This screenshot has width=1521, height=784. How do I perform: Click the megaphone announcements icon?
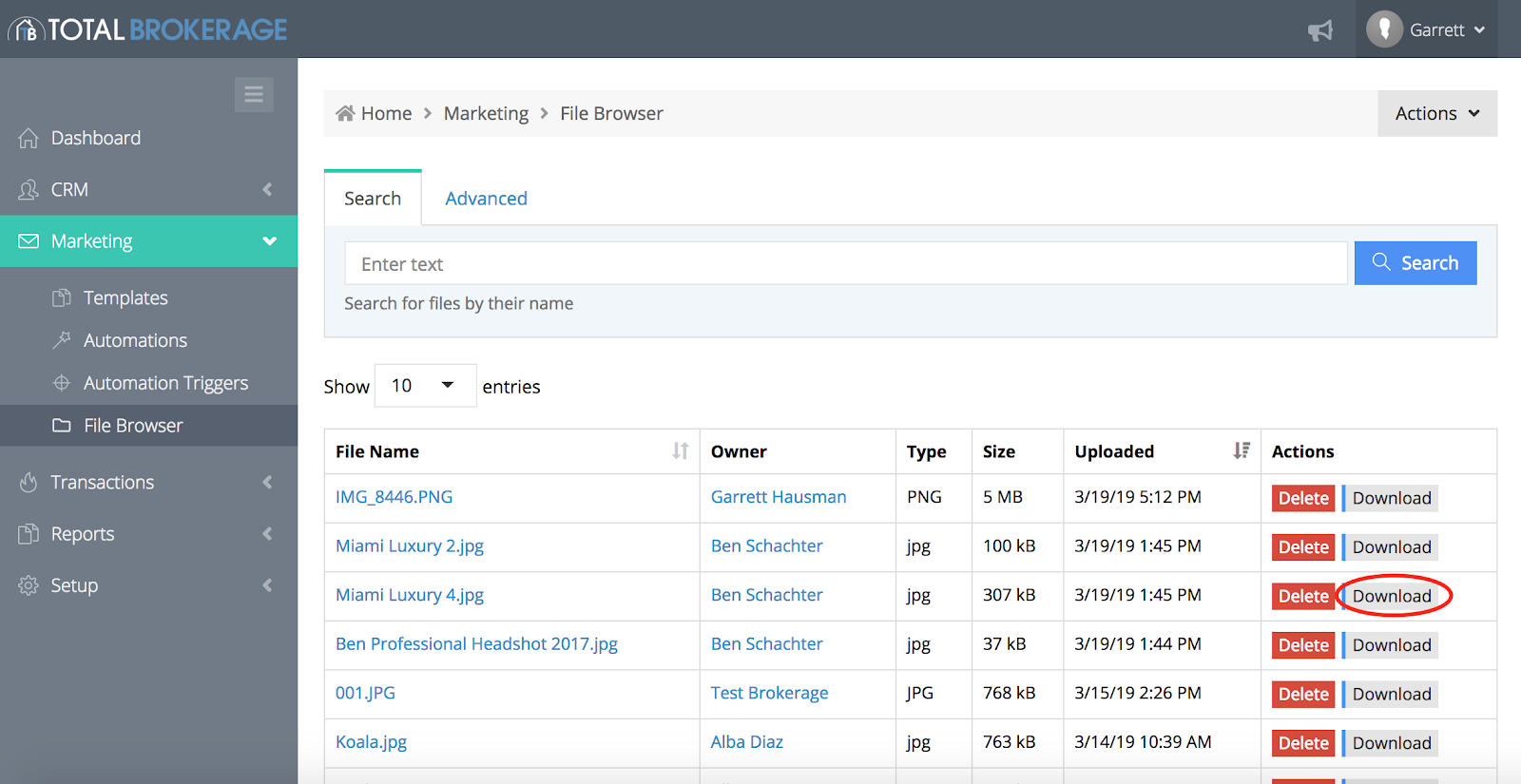coord(1320,30)
